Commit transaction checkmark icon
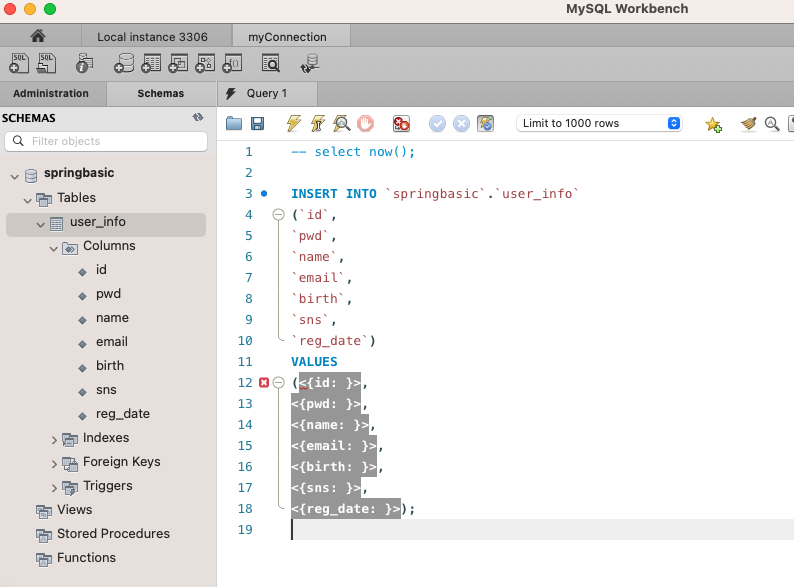 [438, 123]
